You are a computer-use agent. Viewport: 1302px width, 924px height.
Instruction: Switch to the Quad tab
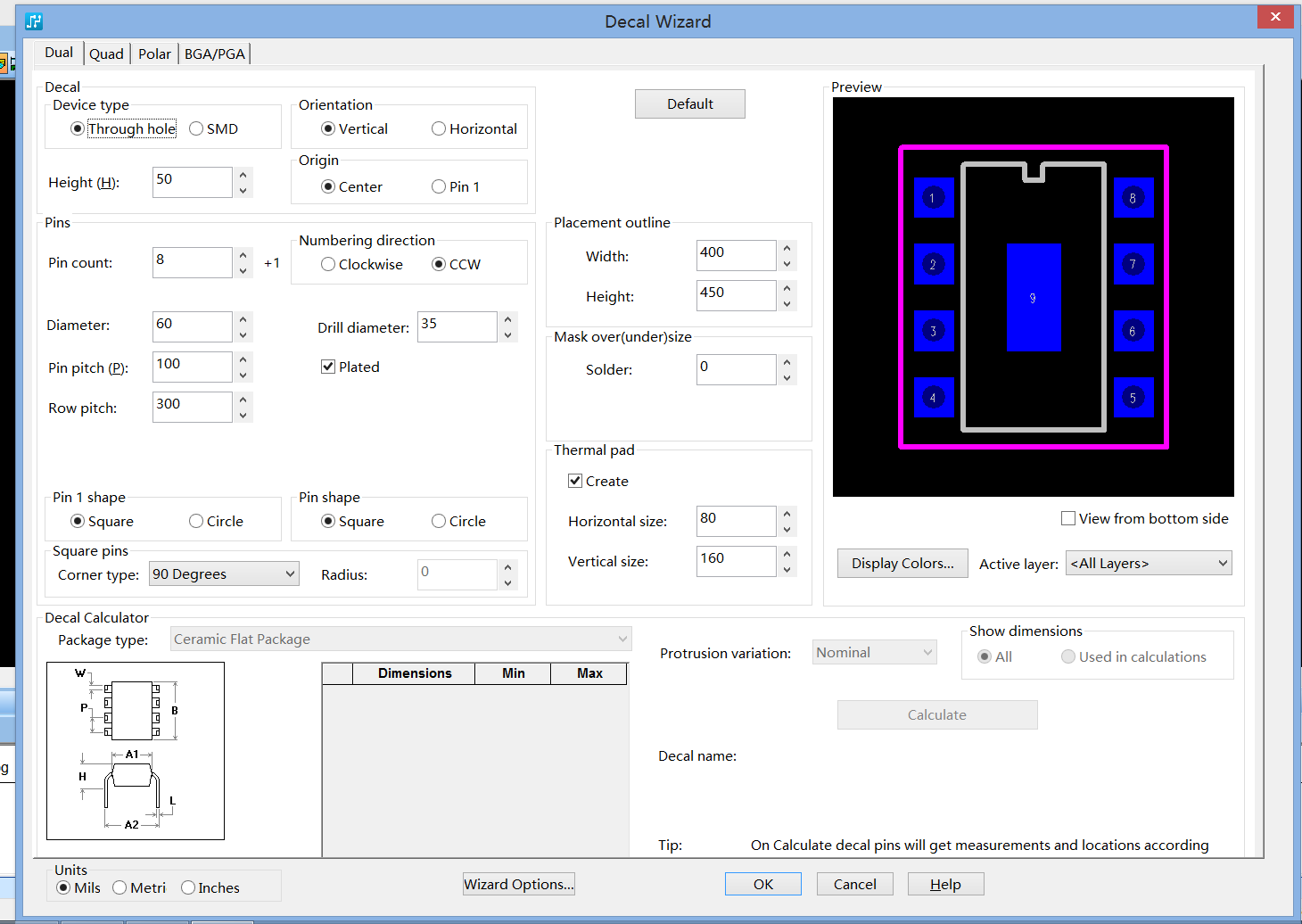point(106,54)
